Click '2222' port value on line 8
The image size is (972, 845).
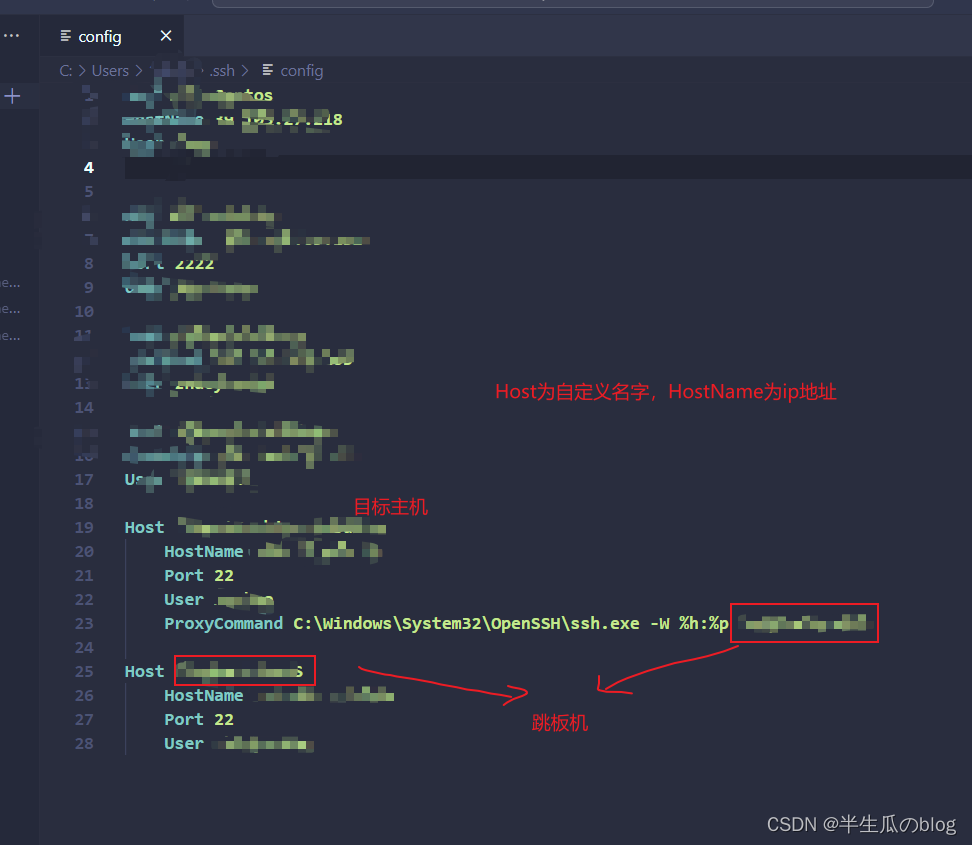[x=195, y=263]
